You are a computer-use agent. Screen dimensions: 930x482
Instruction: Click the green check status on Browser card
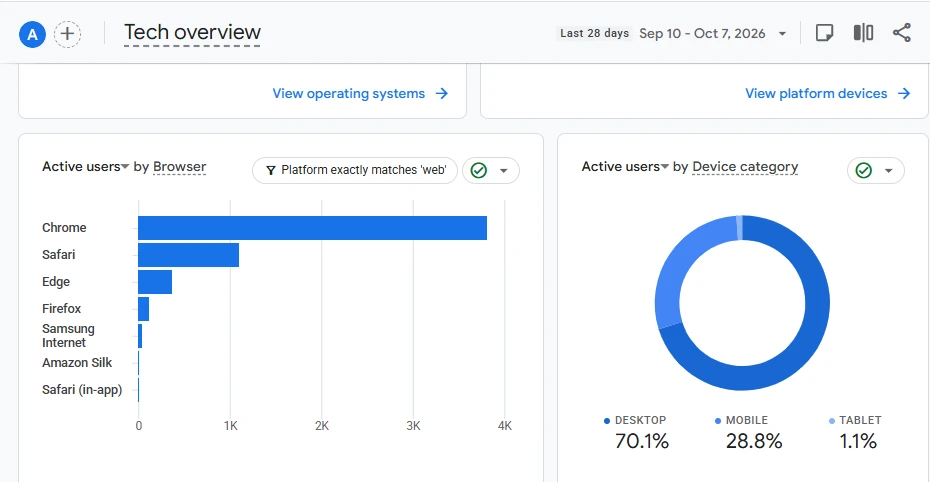(479, 171)
